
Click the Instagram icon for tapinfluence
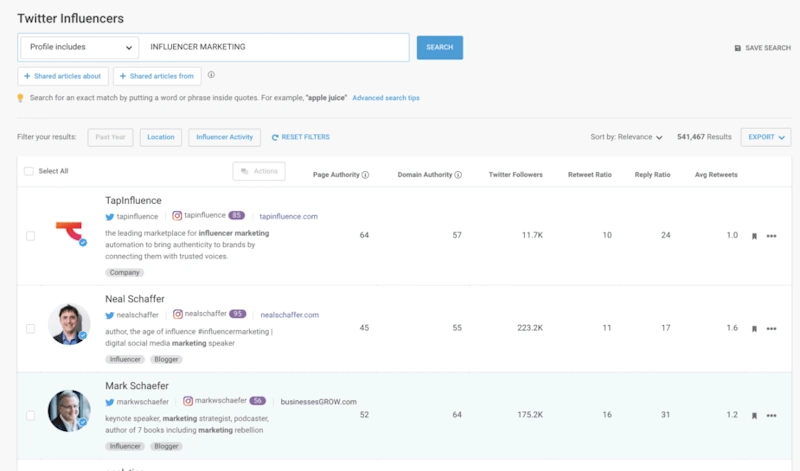[x=177, y=216]
